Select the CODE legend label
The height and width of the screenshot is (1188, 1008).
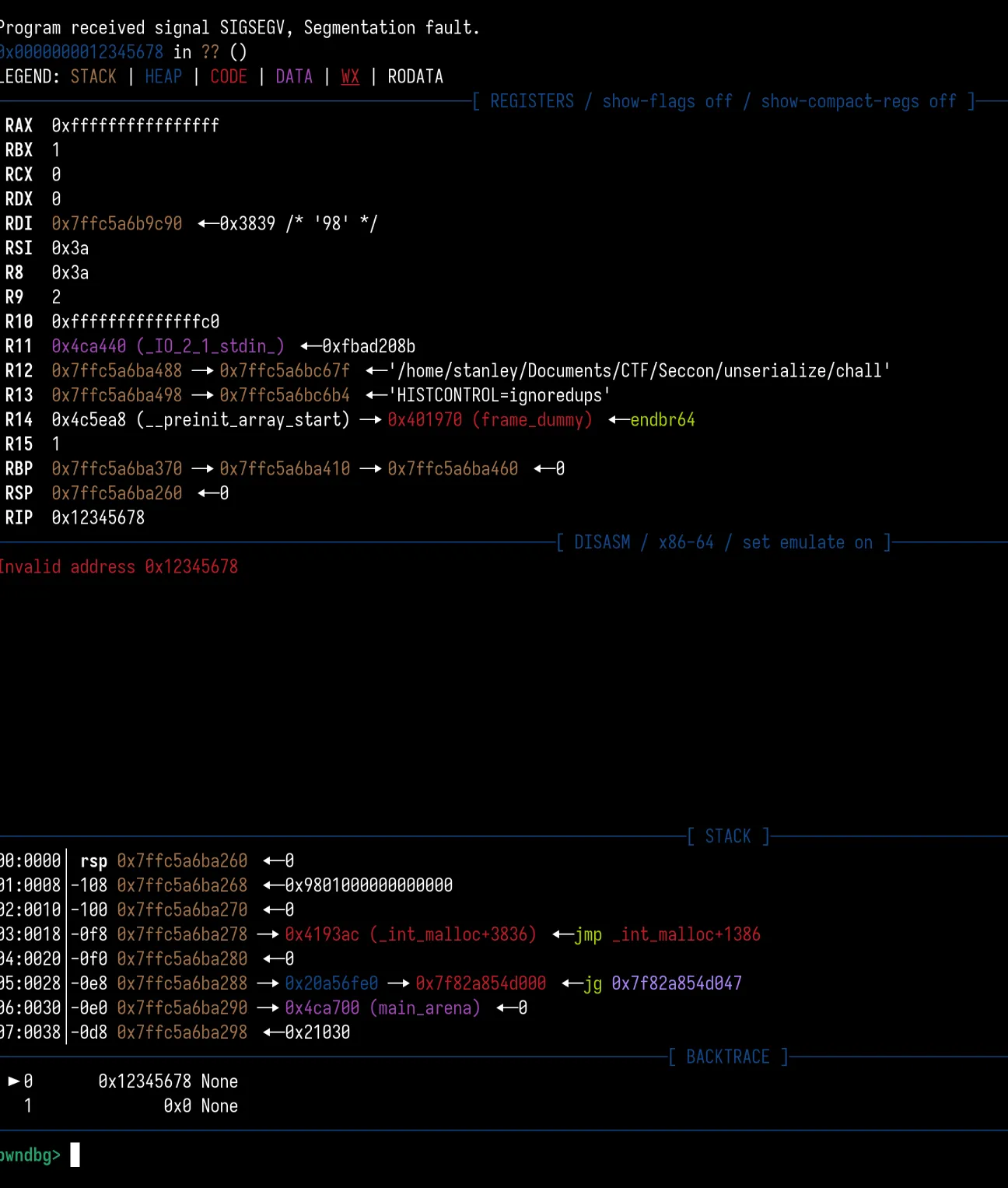tap(228, 76)
